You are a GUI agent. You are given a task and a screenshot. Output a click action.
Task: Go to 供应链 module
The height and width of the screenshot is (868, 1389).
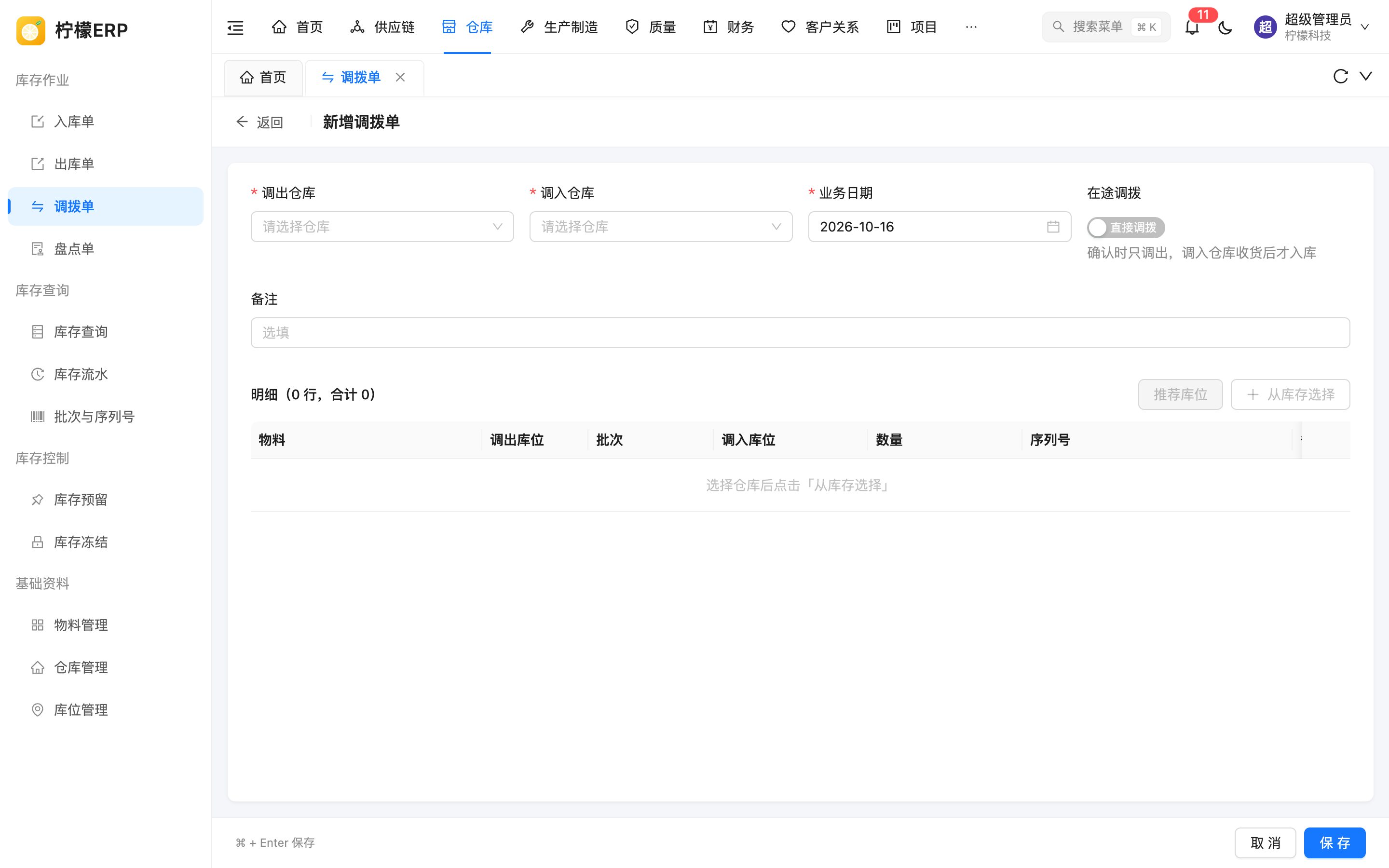[x=382, y=27]
